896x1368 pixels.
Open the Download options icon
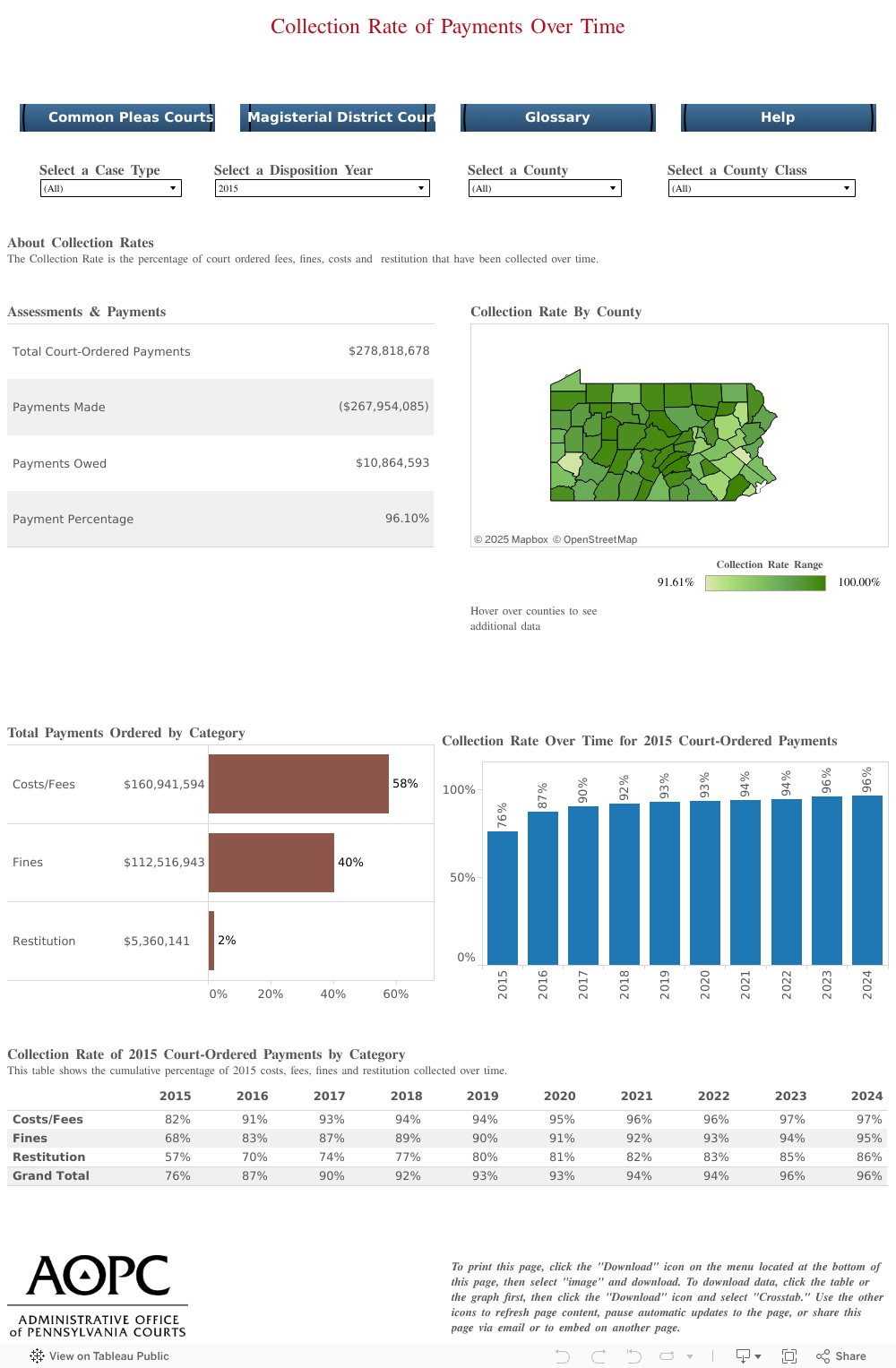point(744,1355)
